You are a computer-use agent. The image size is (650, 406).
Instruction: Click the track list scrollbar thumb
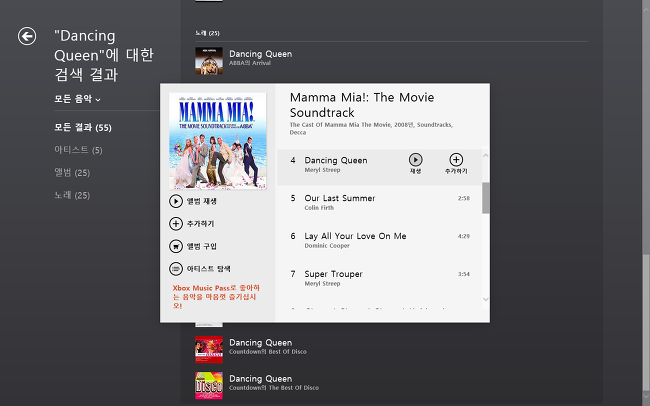coord(485,198)
